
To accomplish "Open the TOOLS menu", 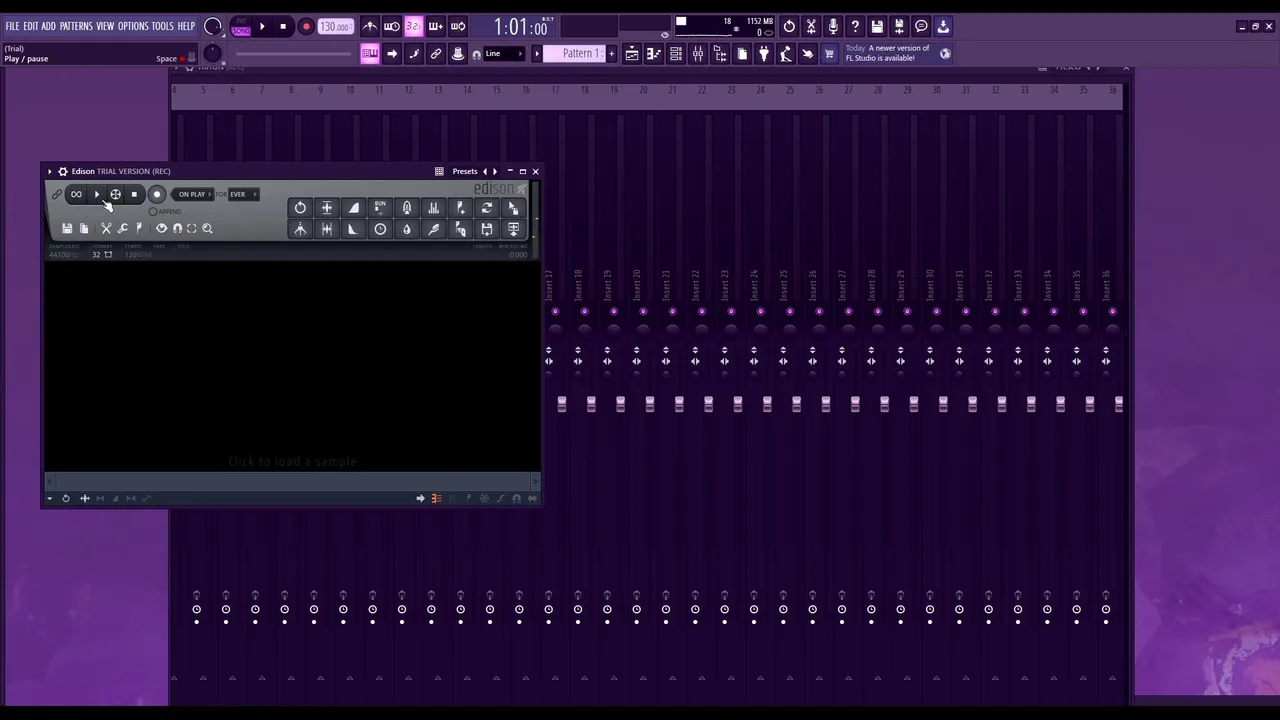I will [162, 26].
